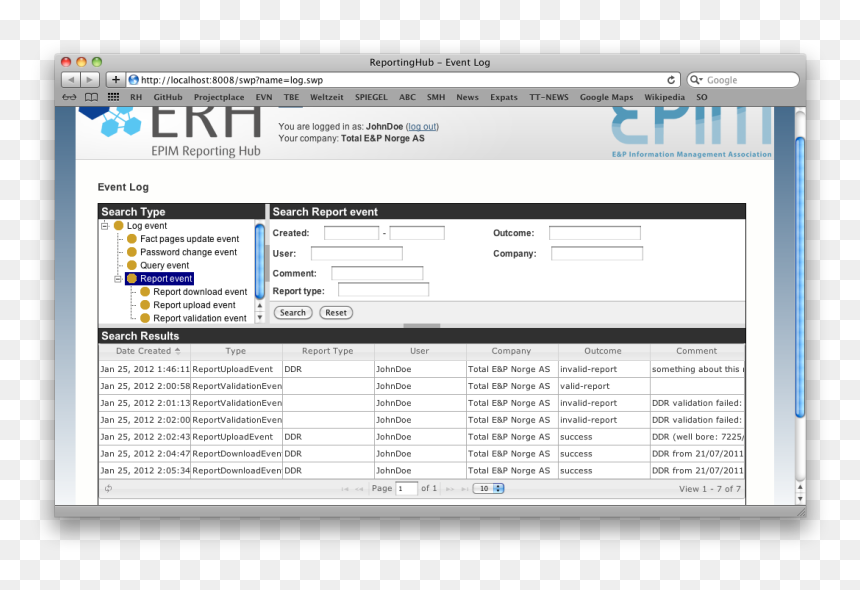Click the main page scroll-down arrow
Image resolution: width=860 pixels, height=590 pixels.
(800, 498)
